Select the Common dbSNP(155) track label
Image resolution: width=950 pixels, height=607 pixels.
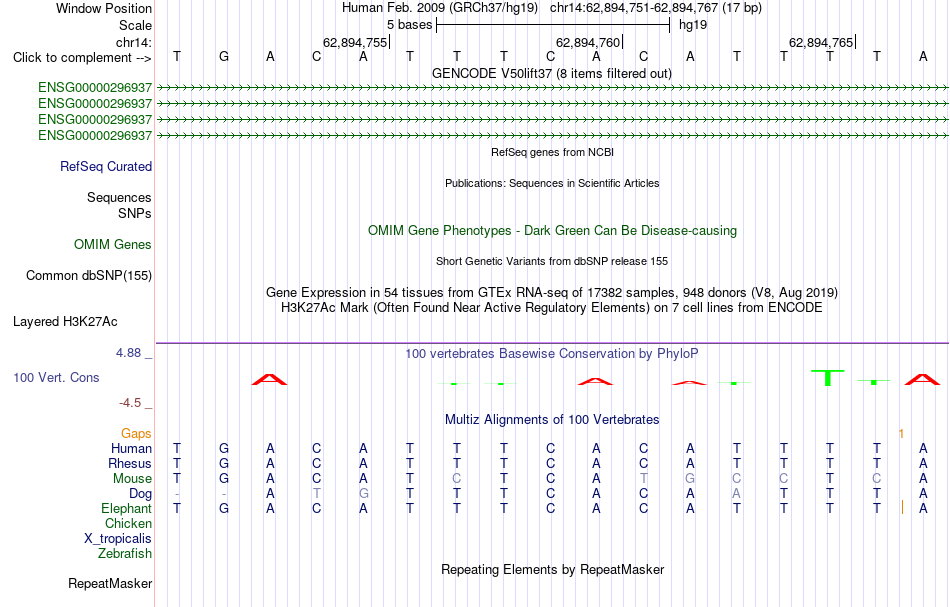point(89,276)
